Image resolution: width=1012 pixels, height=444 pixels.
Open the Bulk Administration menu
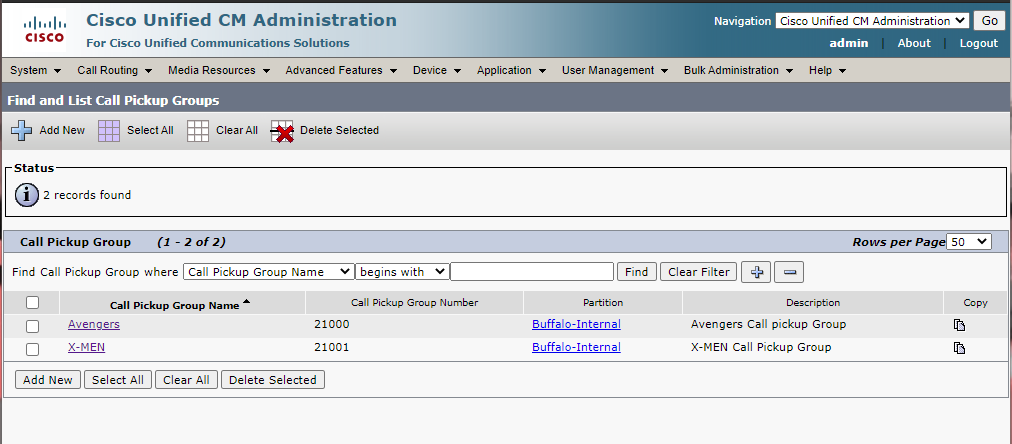[738, 70]
